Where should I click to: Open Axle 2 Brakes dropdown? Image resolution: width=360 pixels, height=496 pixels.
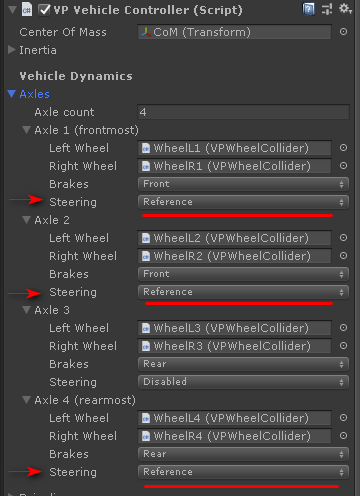(x=243, y=274)
